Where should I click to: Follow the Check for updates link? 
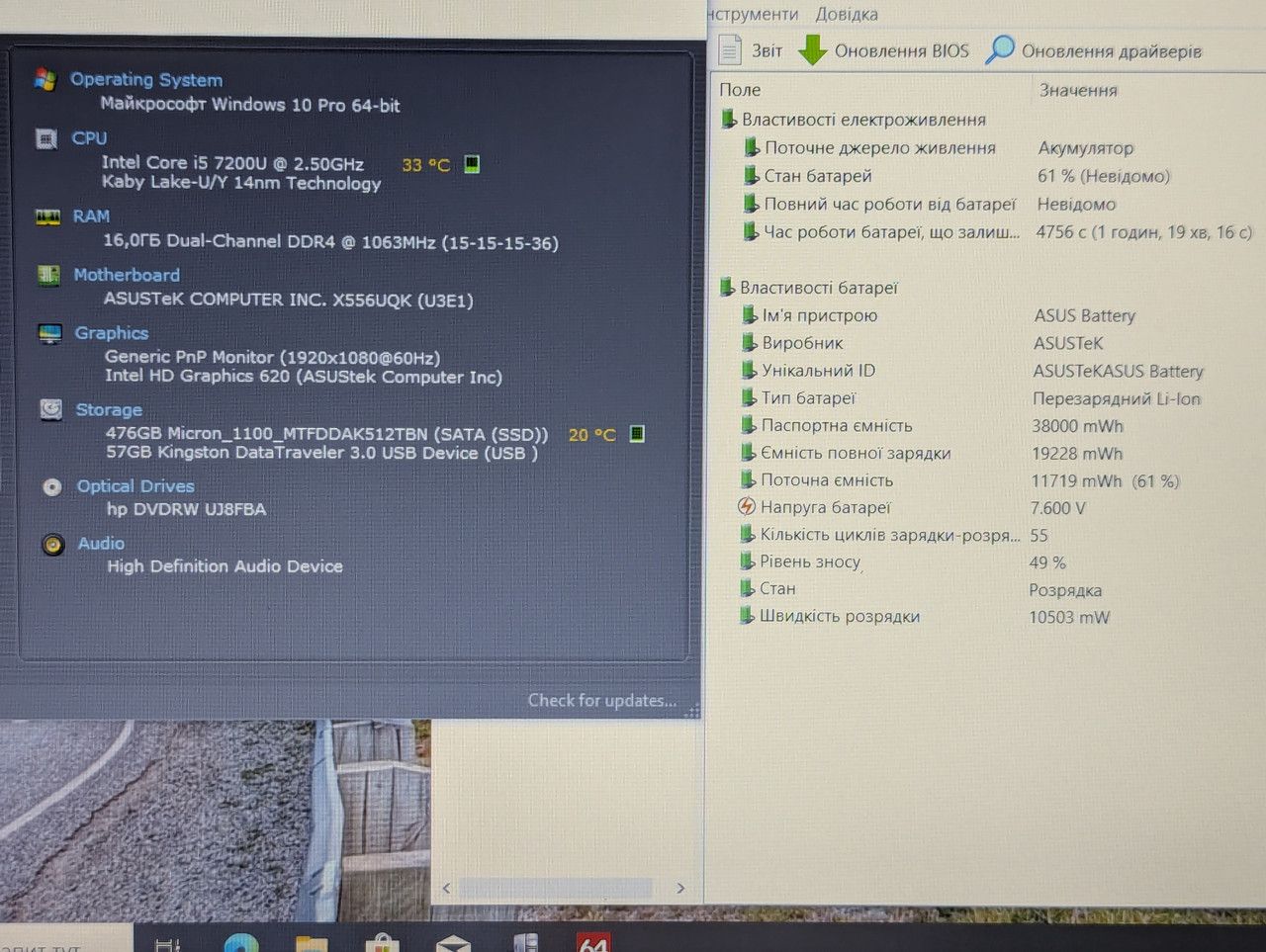(602, 700)
